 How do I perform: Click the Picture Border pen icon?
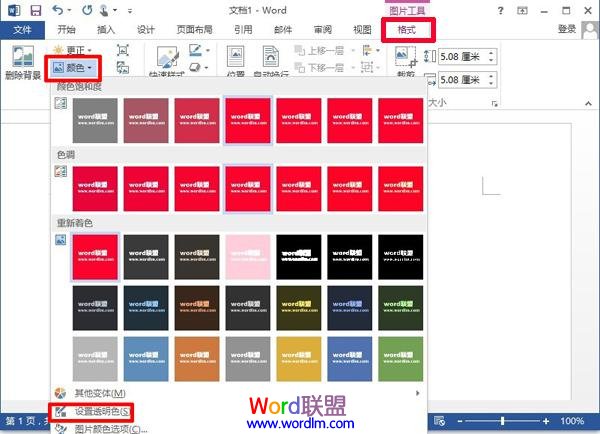click(195, 50)
